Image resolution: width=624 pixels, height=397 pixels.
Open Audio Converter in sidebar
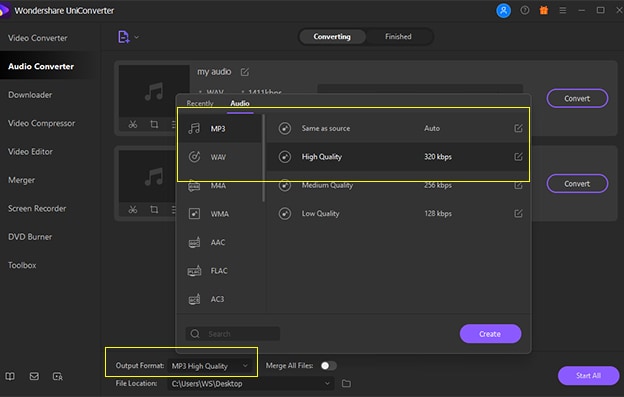(x=41, y=66)
